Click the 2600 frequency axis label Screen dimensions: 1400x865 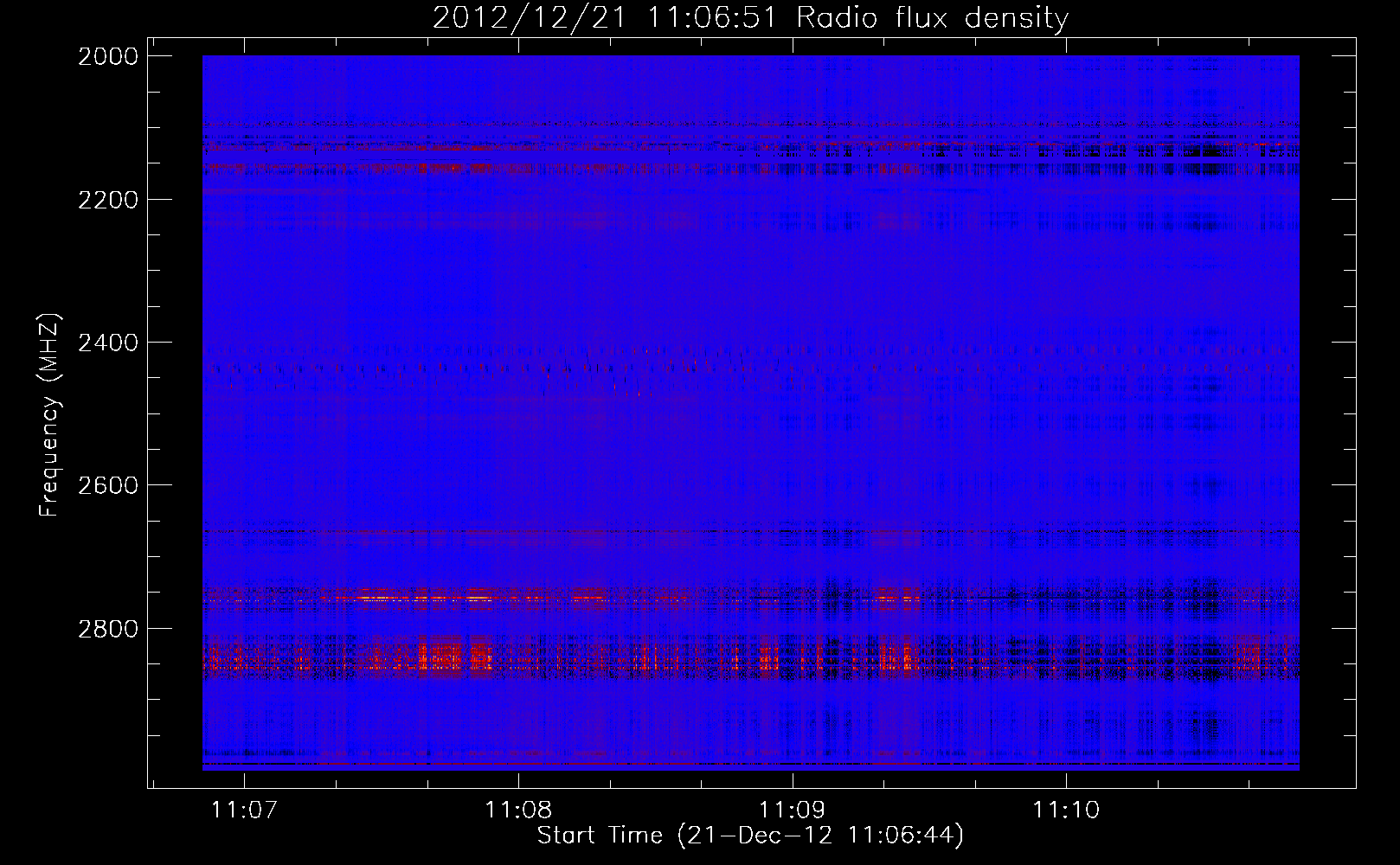click(108, 485)
